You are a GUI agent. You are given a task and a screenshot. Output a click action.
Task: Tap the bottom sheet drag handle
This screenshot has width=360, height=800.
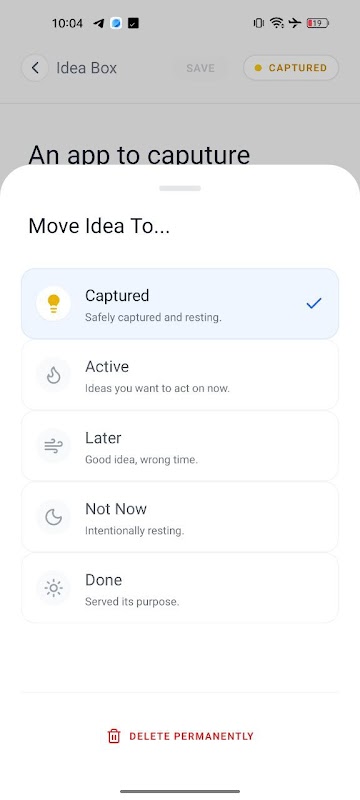coord(180,188)
